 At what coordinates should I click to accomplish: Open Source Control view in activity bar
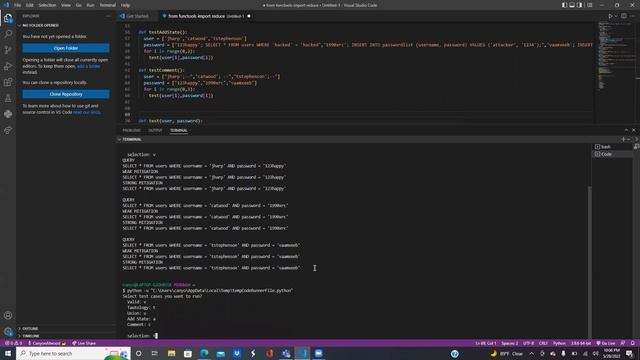(x=8, y=50)
